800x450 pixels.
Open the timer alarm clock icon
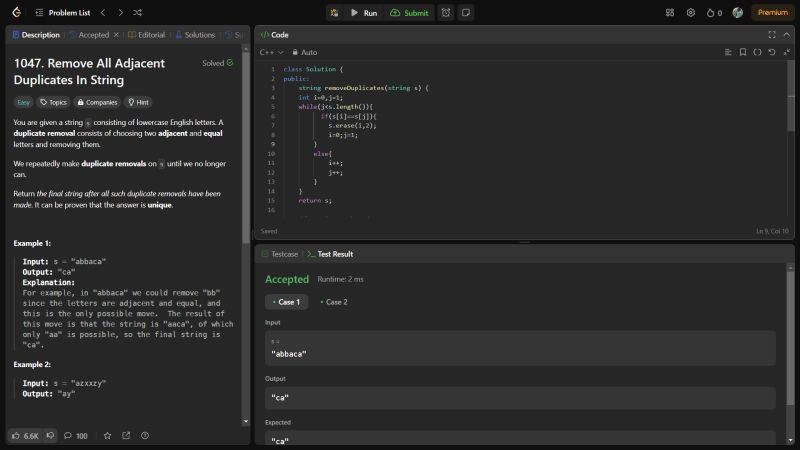click(x=446, y=13)
